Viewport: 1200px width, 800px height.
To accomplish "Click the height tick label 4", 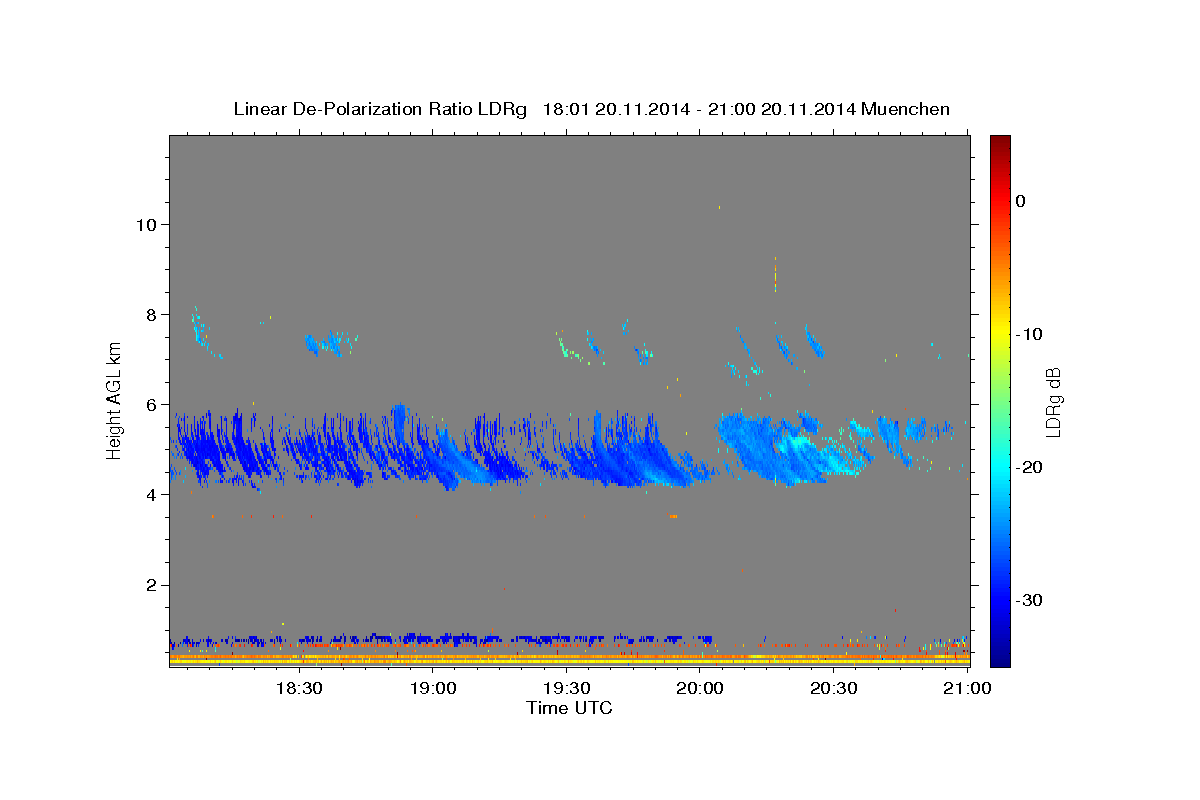I will click(x=152, y=495).
